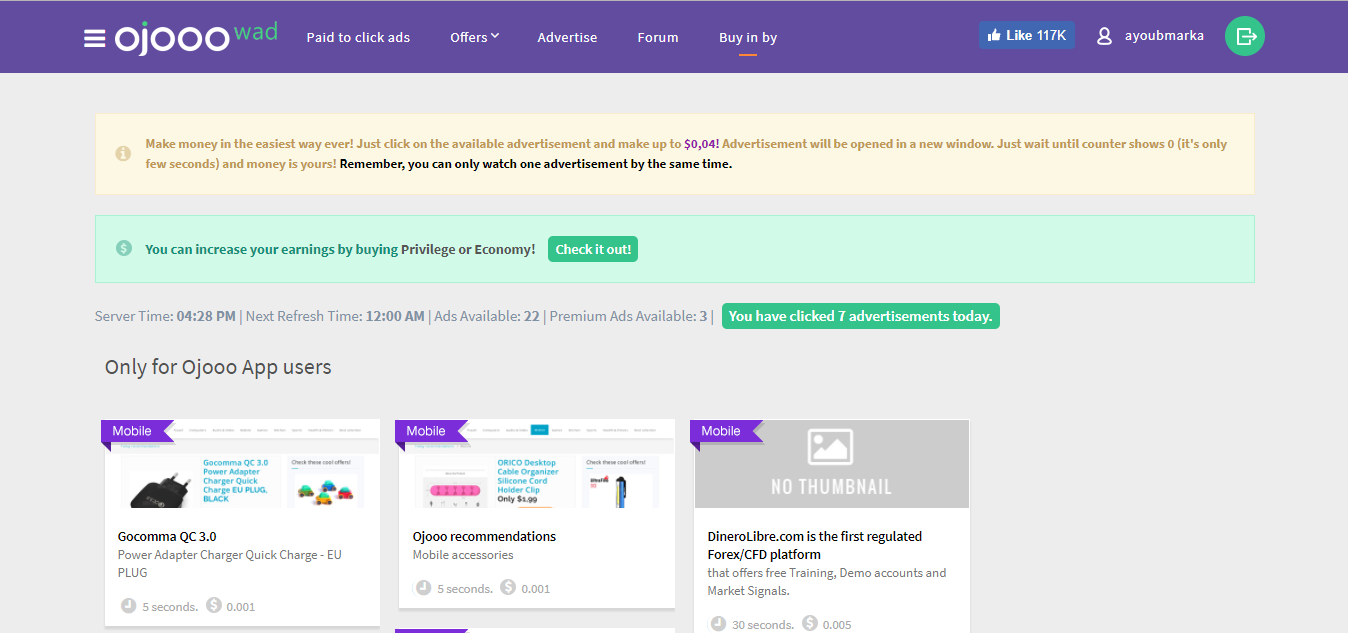
Task: Click the Mobile accessories description text
Action: [463, 555]
